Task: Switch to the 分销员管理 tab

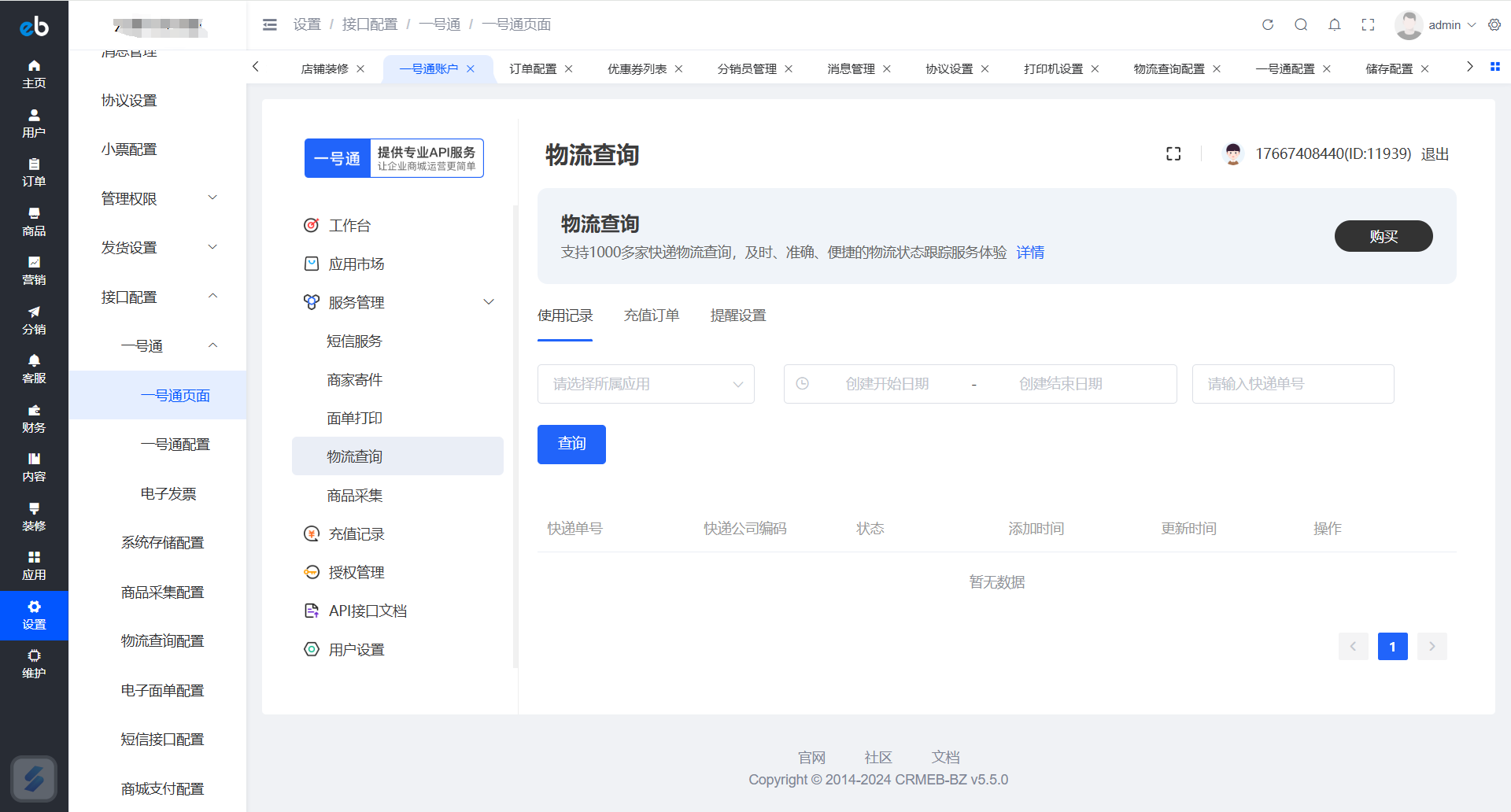Action: (x=747, y=69)
